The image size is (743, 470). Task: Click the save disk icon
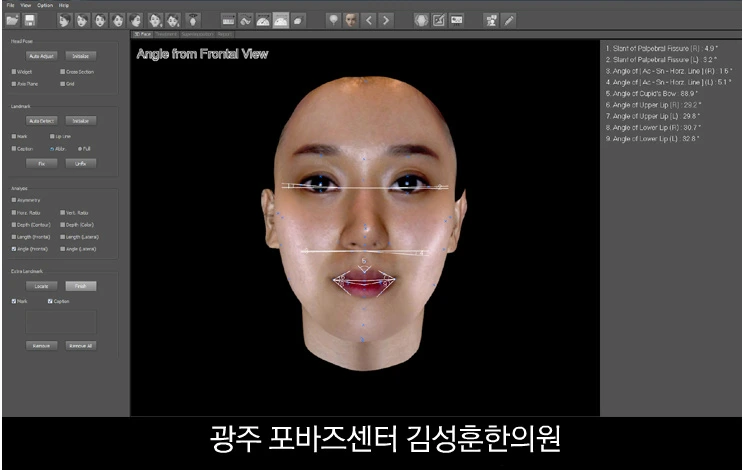pos(30,19)
